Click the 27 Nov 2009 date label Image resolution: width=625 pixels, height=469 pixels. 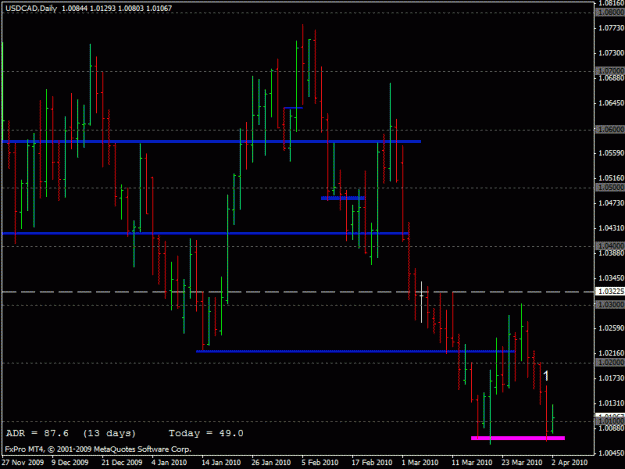point(22,463)
